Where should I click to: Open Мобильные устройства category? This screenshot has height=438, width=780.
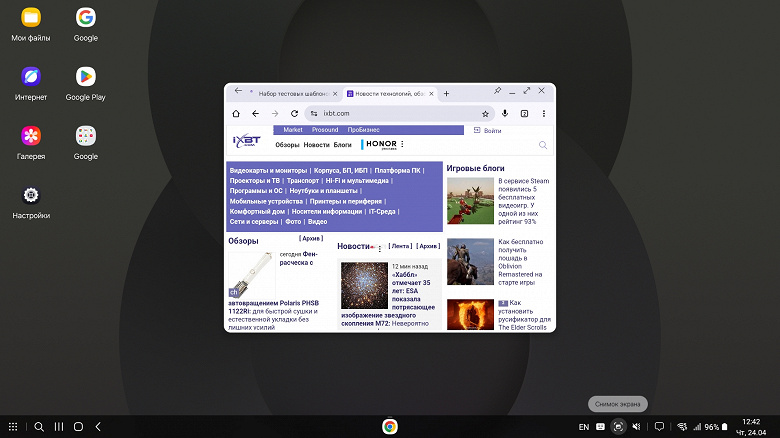click(x=266, y=201)
